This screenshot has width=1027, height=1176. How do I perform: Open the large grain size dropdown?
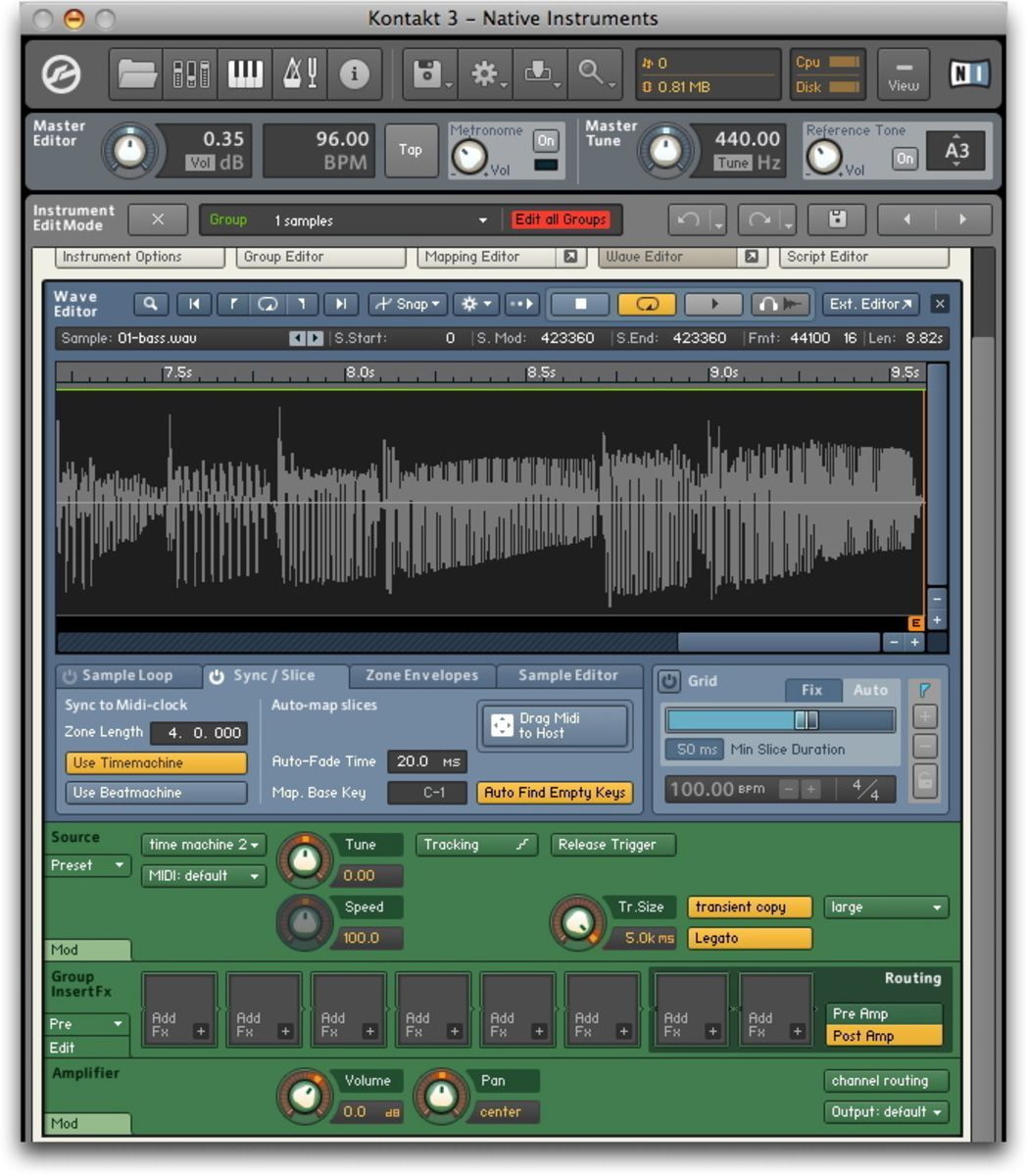pos(886,906)
